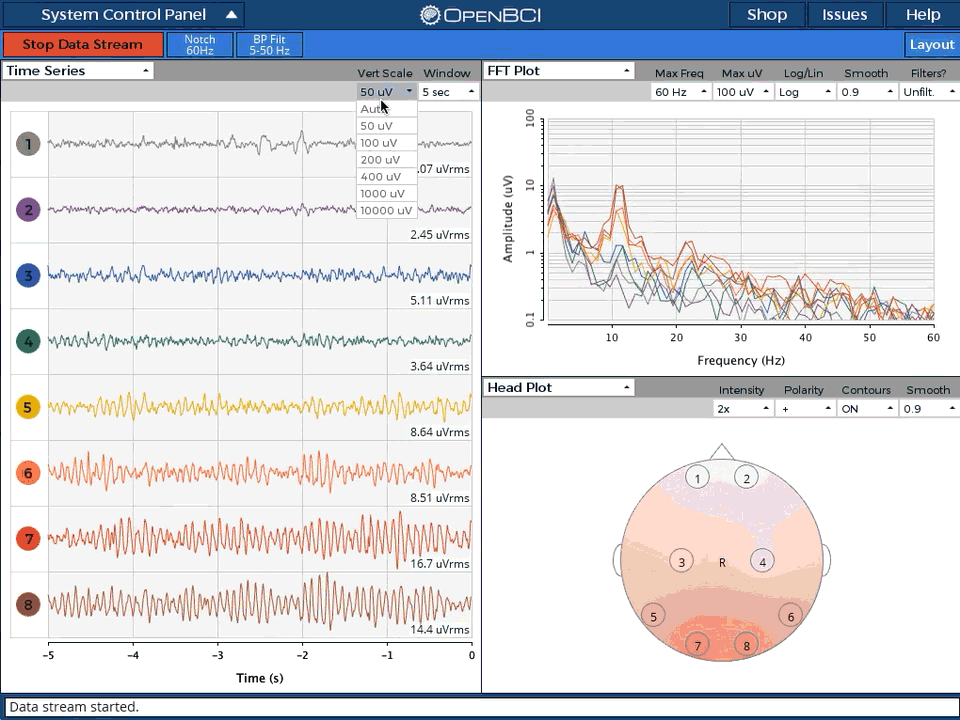
Task: Toggle channel 5 yellow circle button
Action: [x=28, y=407]
